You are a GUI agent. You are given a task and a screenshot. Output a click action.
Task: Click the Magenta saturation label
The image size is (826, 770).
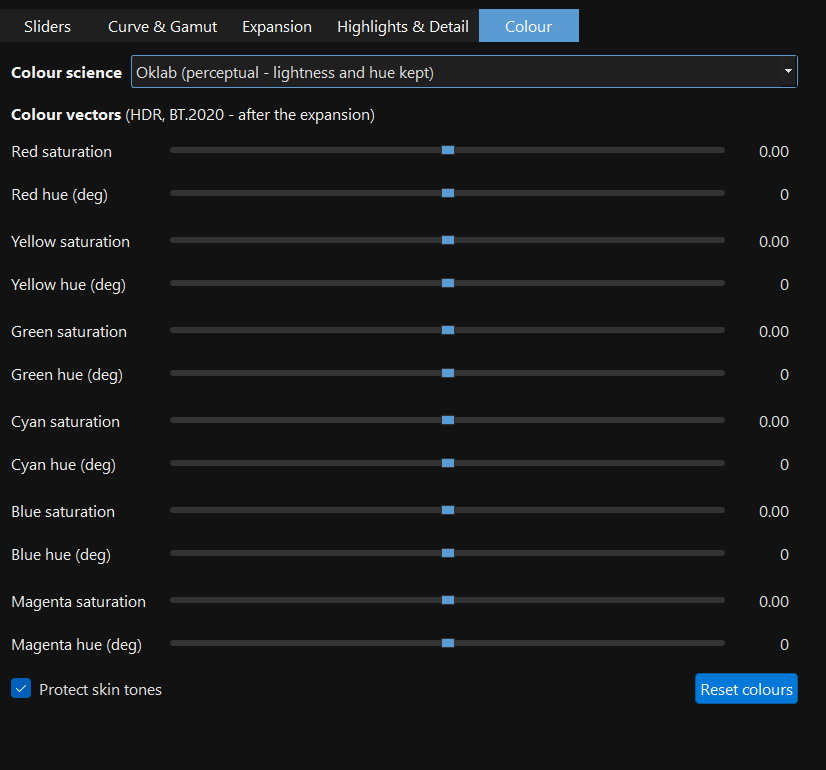click(x=78, y=602)
